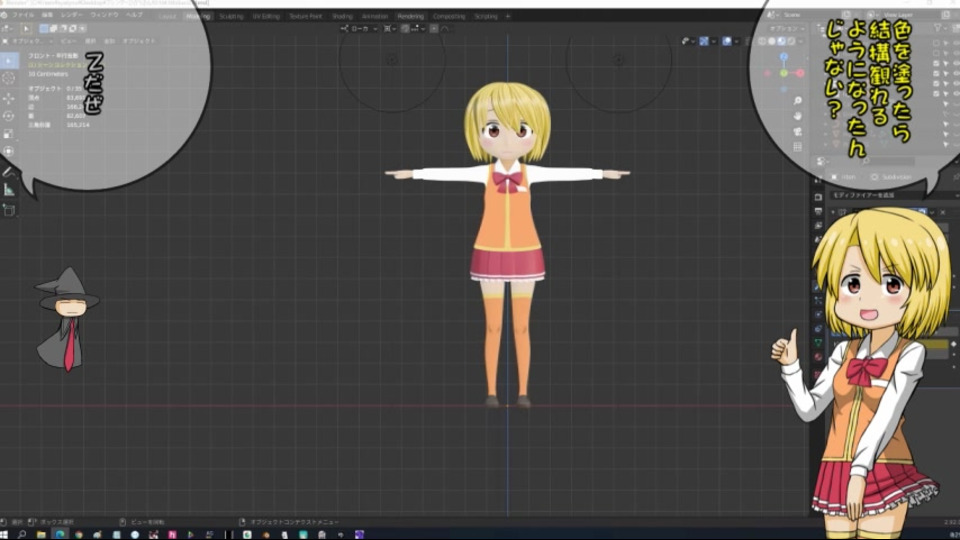Switch to the Texture Paint workspace tab
960x540 pixels.
point(306,17)
